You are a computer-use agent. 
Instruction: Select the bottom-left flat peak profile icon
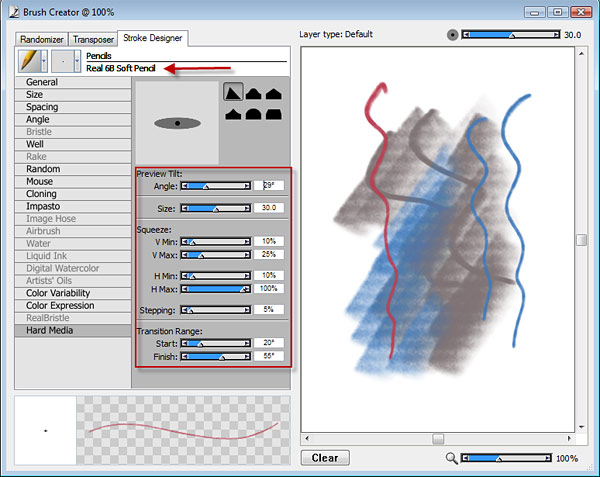(x=233, y=114)
